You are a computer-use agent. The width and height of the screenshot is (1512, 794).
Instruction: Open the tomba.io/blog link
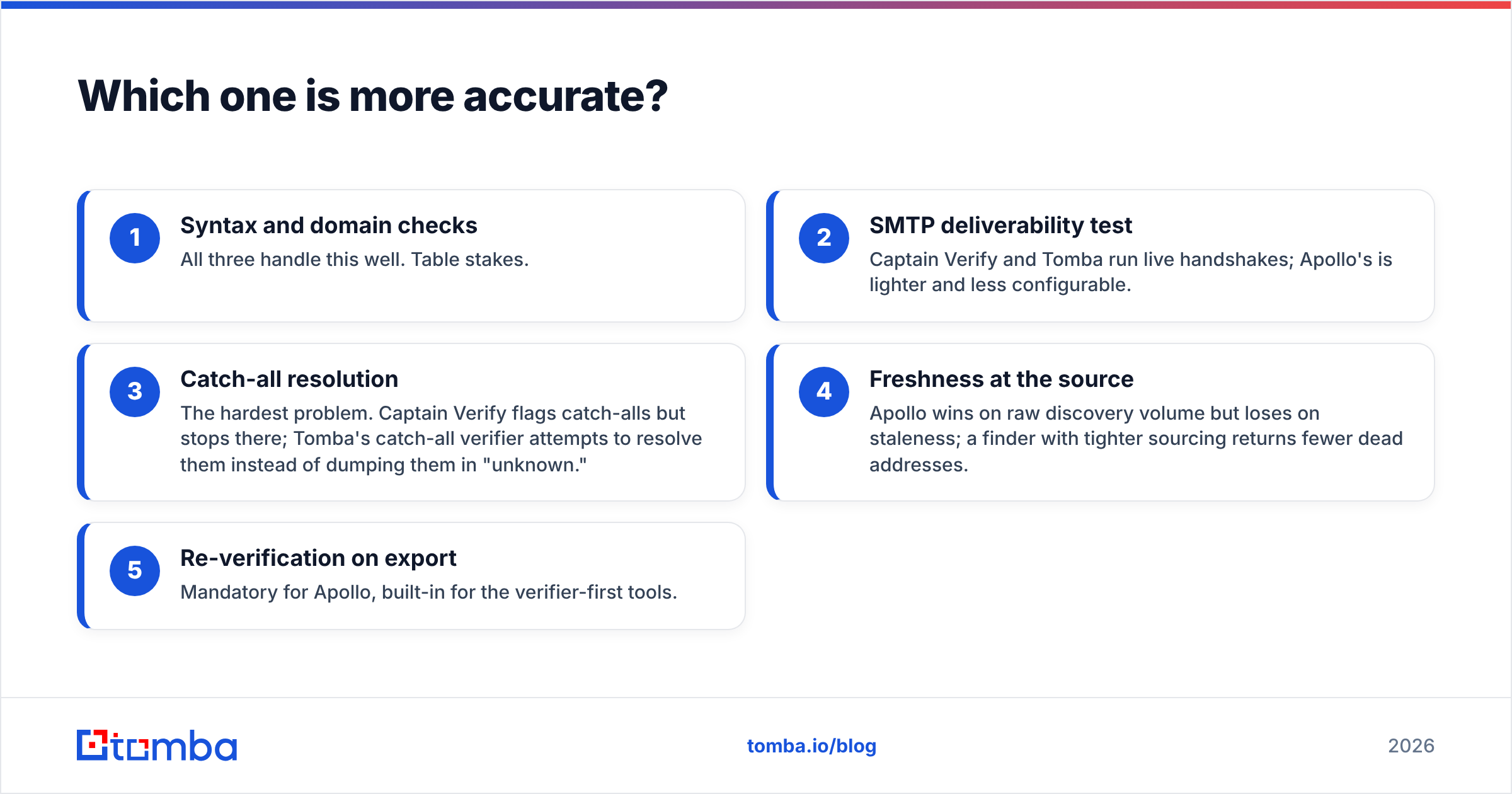pyautogui.click(x=811, y=746)
